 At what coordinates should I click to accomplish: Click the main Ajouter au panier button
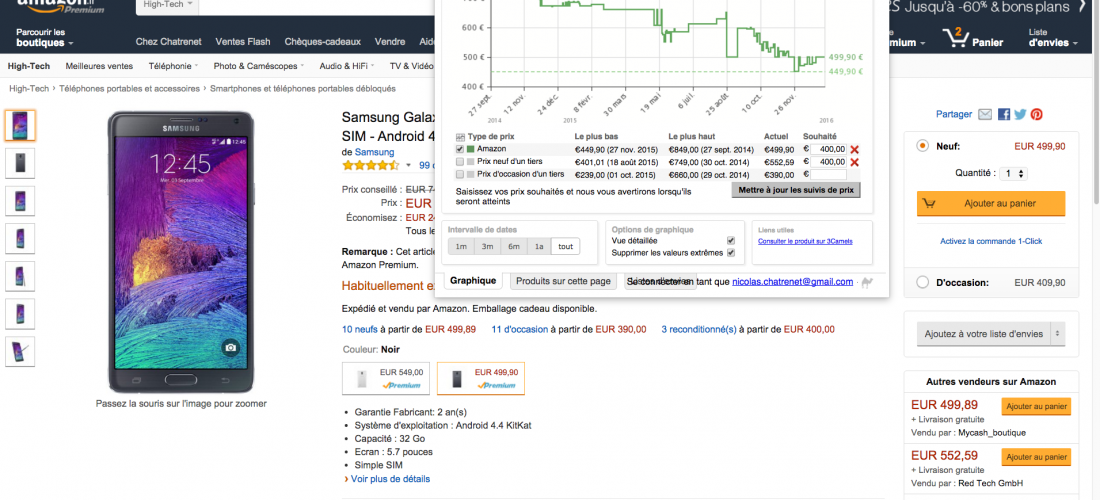coord(991,203)
